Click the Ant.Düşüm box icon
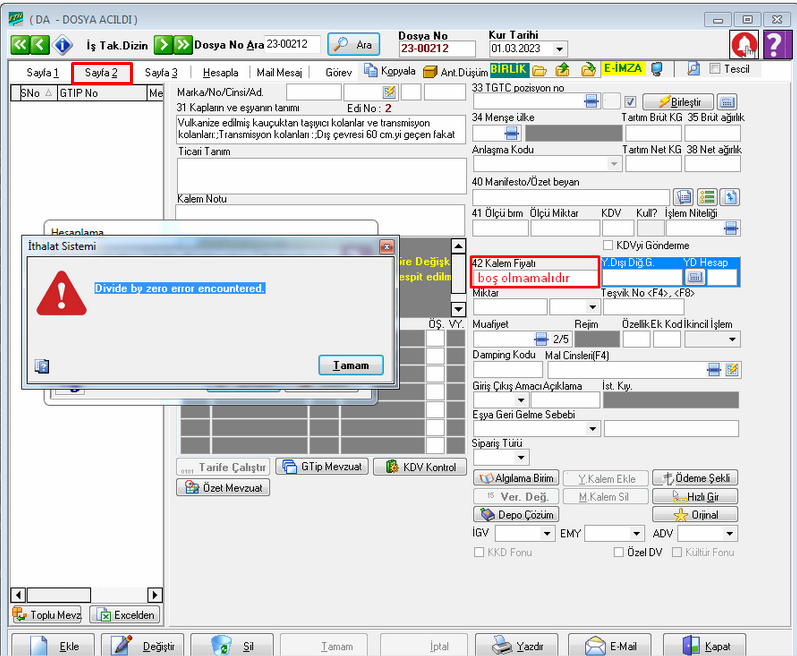The height and width of the screenshot is (656, 797). click(431, 72)
